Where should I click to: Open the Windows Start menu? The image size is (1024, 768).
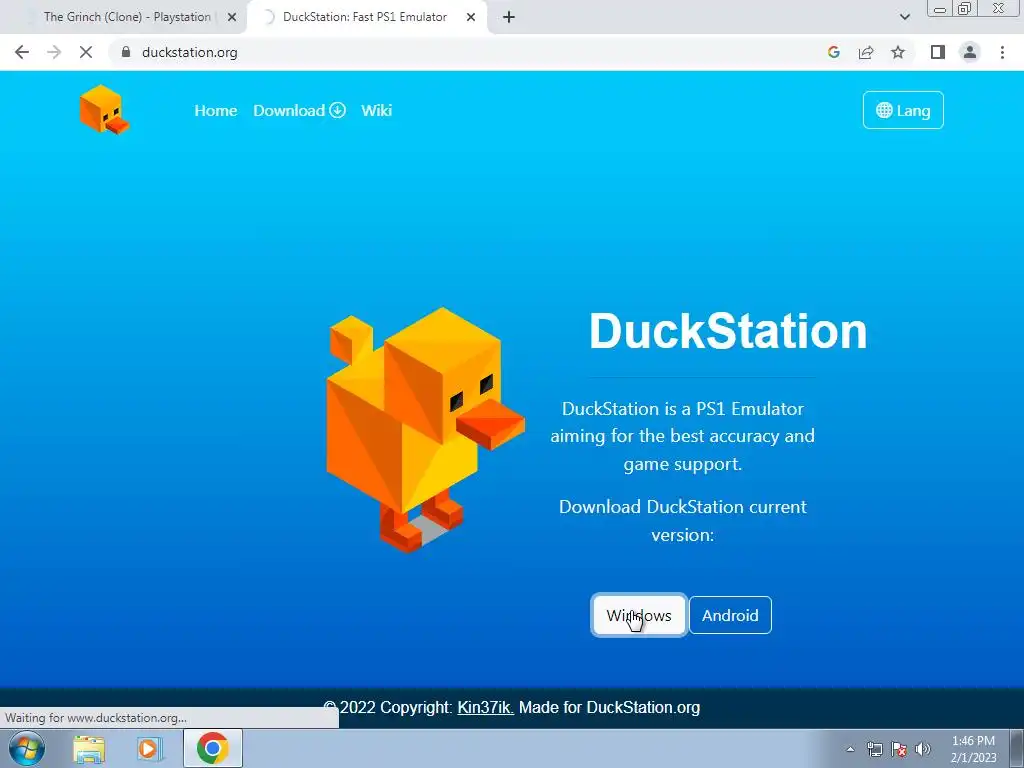[27, 748]
